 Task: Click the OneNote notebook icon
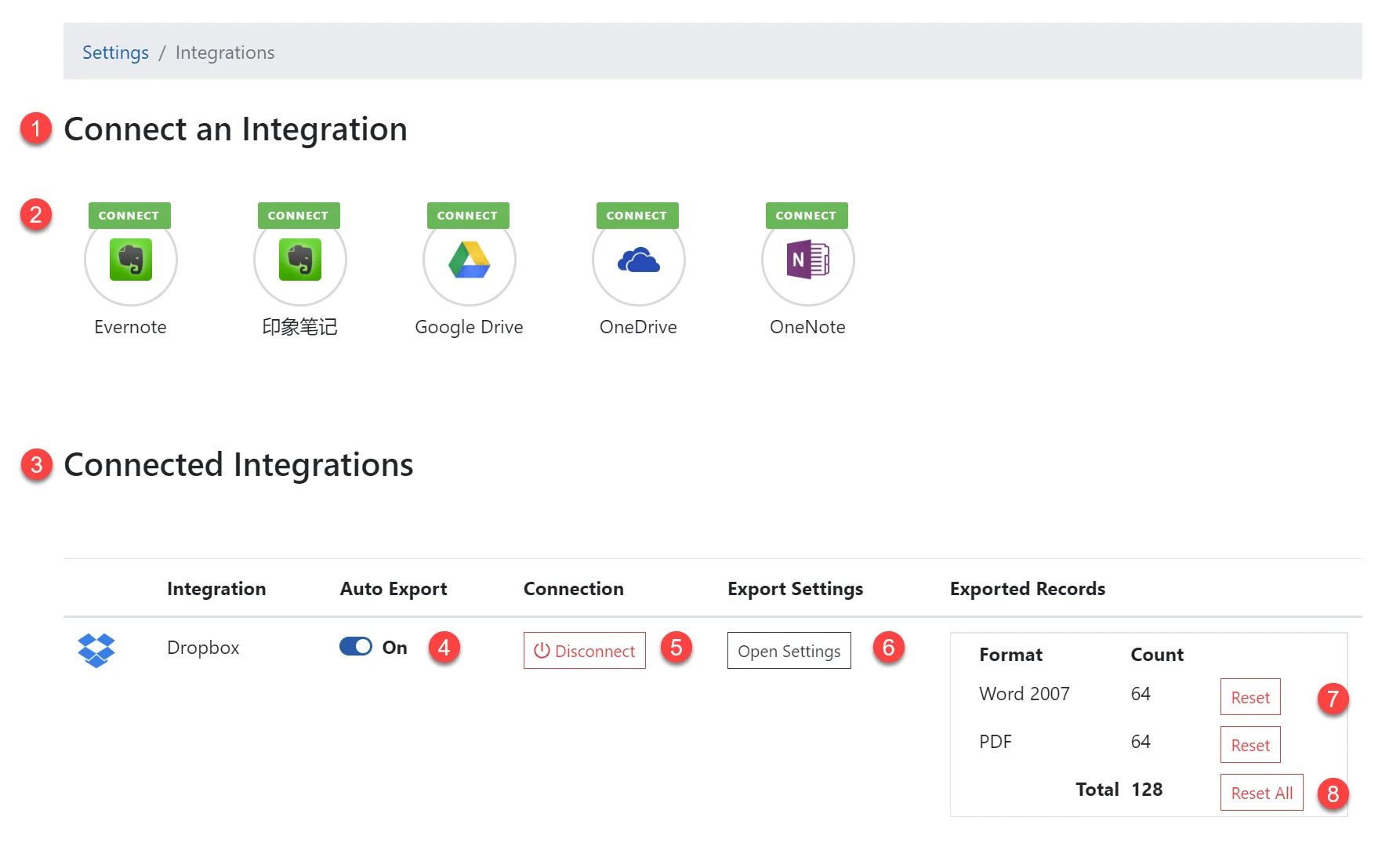pyautogui.click(x=808, y=260)
